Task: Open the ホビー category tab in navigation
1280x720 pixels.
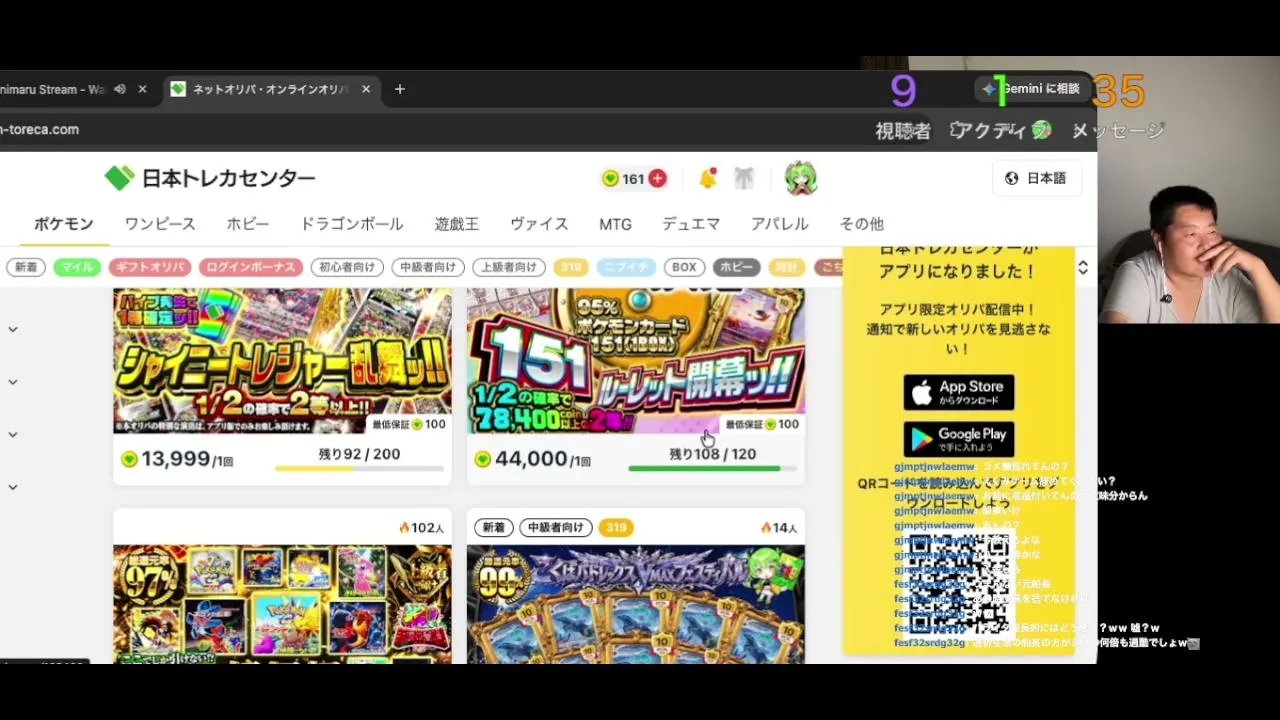Action: (248, 224)
